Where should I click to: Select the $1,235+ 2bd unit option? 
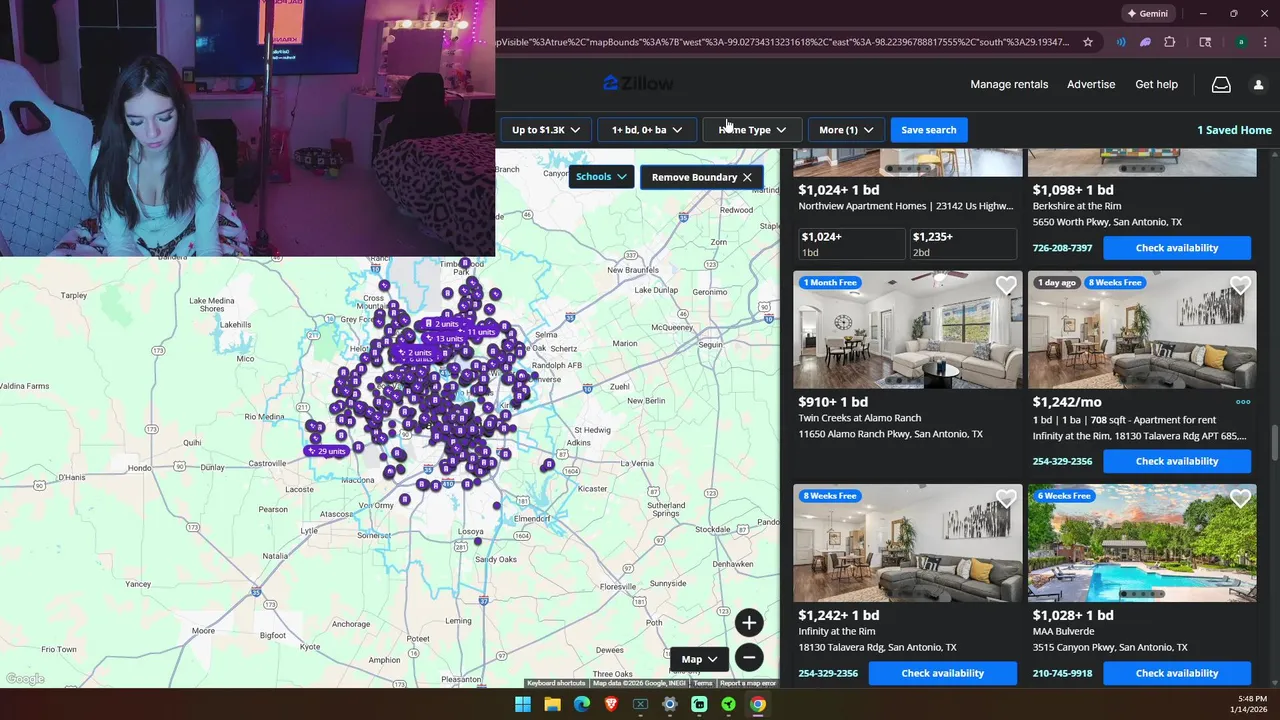click(962, 244)
